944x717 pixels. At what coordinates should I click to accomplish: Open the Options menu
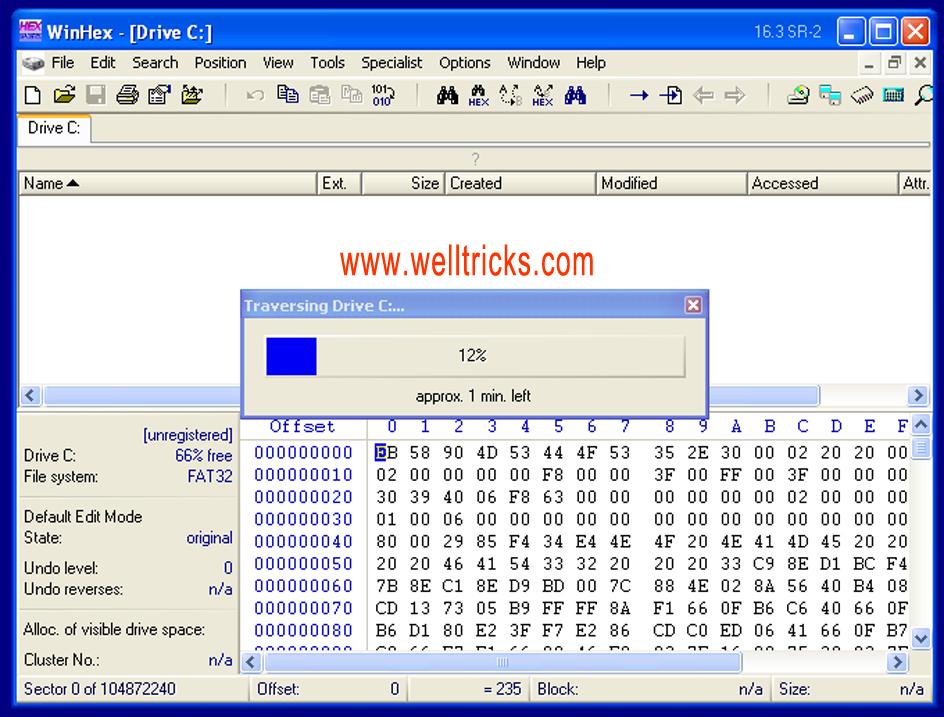[x=465, y=63]
